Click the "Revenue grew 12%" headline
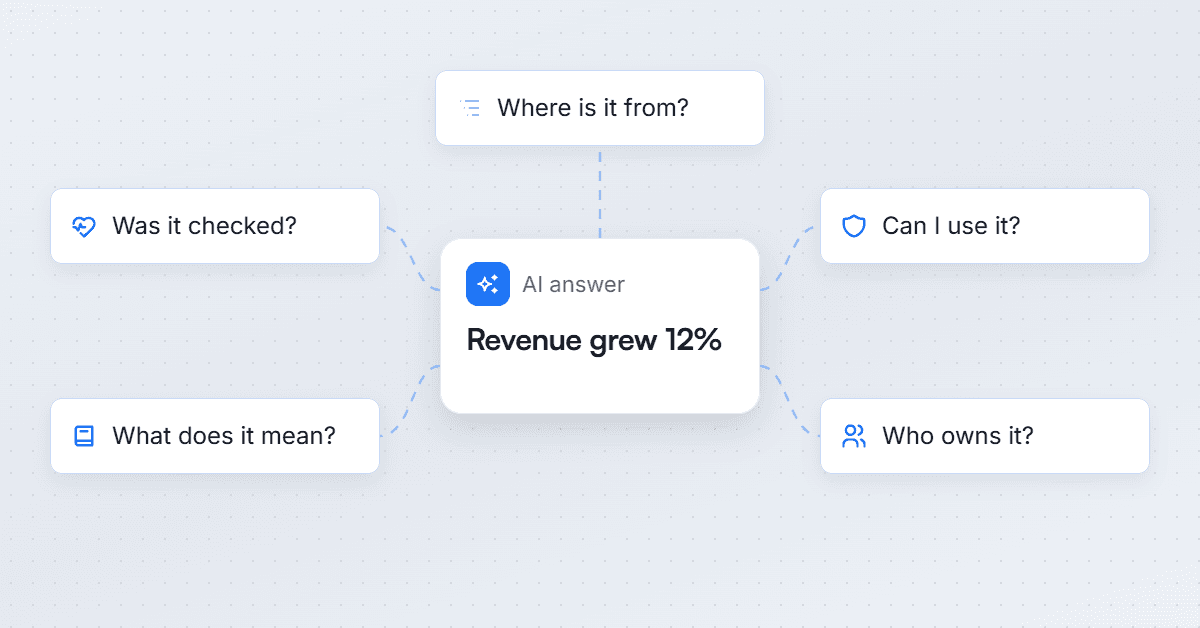This screenshot has height=628, width=1200. point(594,340)
